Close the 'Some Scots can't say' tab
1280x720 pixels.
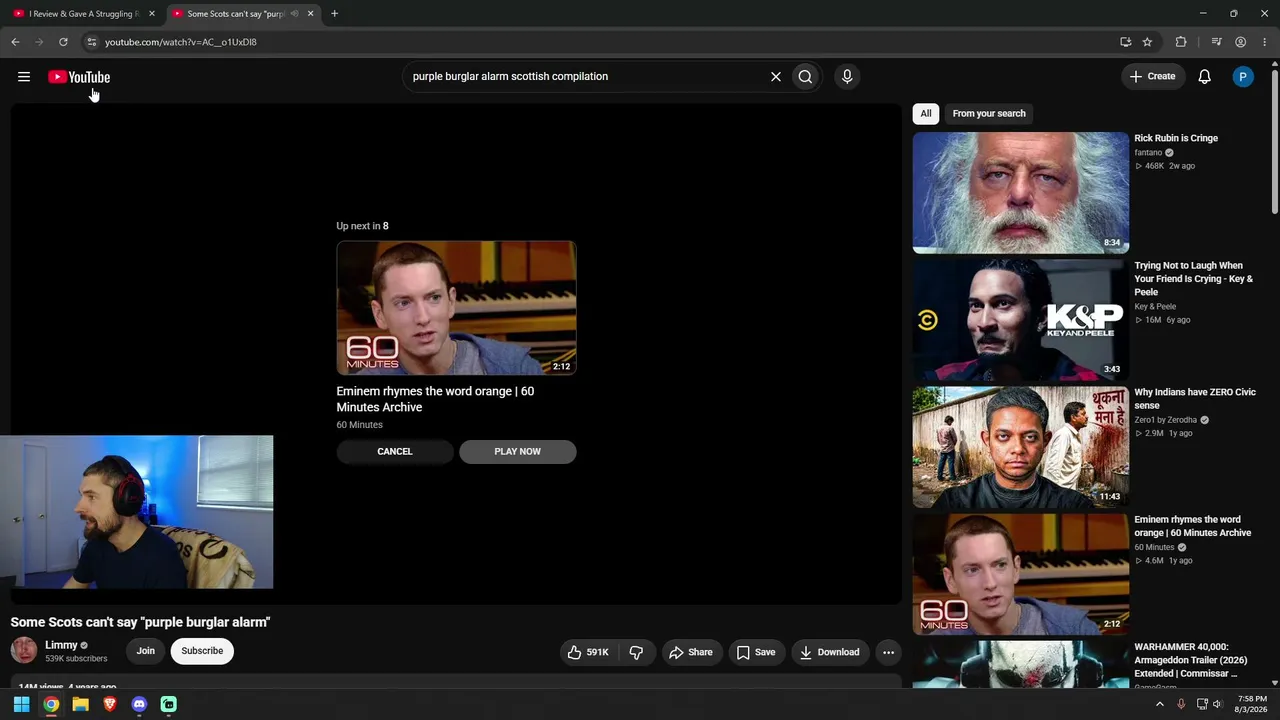pyautogui.click(x=310, y=14)
